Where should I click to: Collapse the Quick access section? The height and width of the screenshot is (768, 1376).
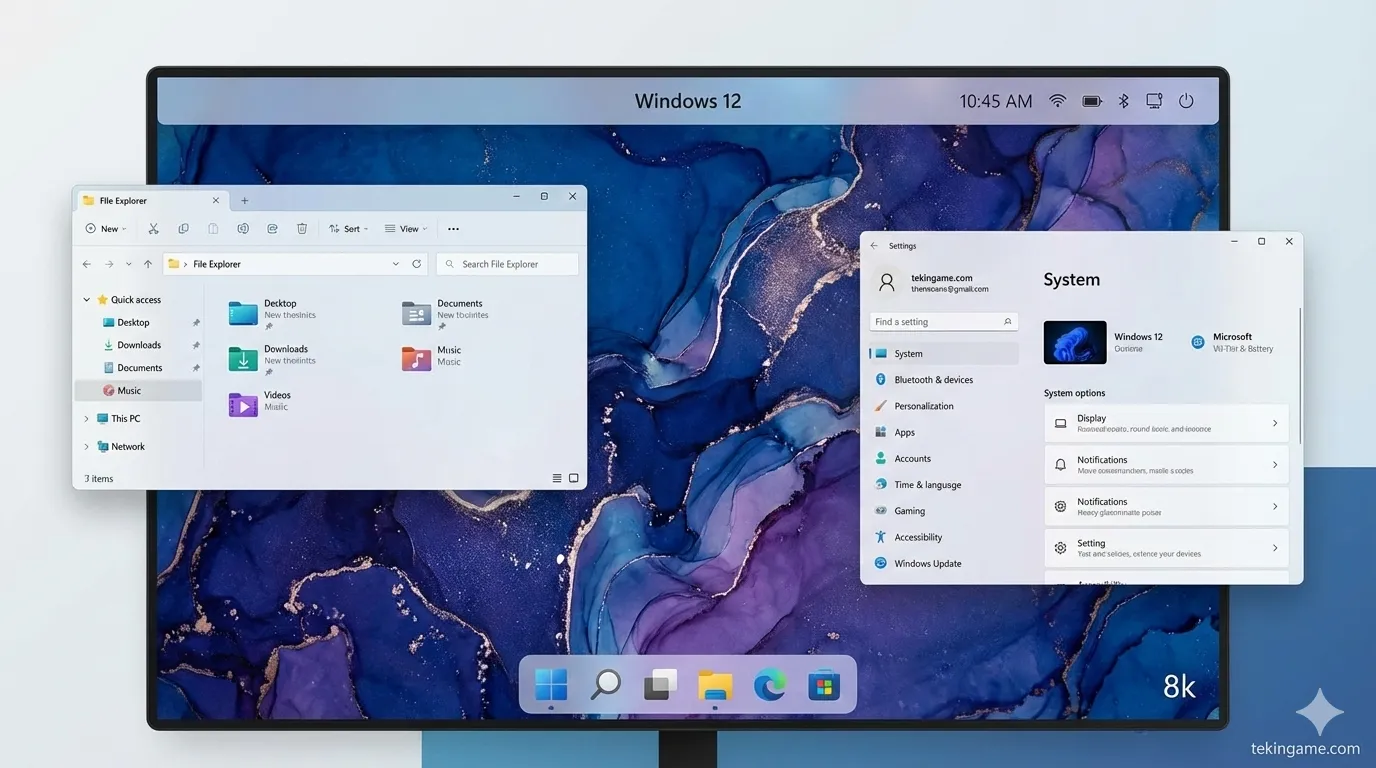[x=87, y=300]
